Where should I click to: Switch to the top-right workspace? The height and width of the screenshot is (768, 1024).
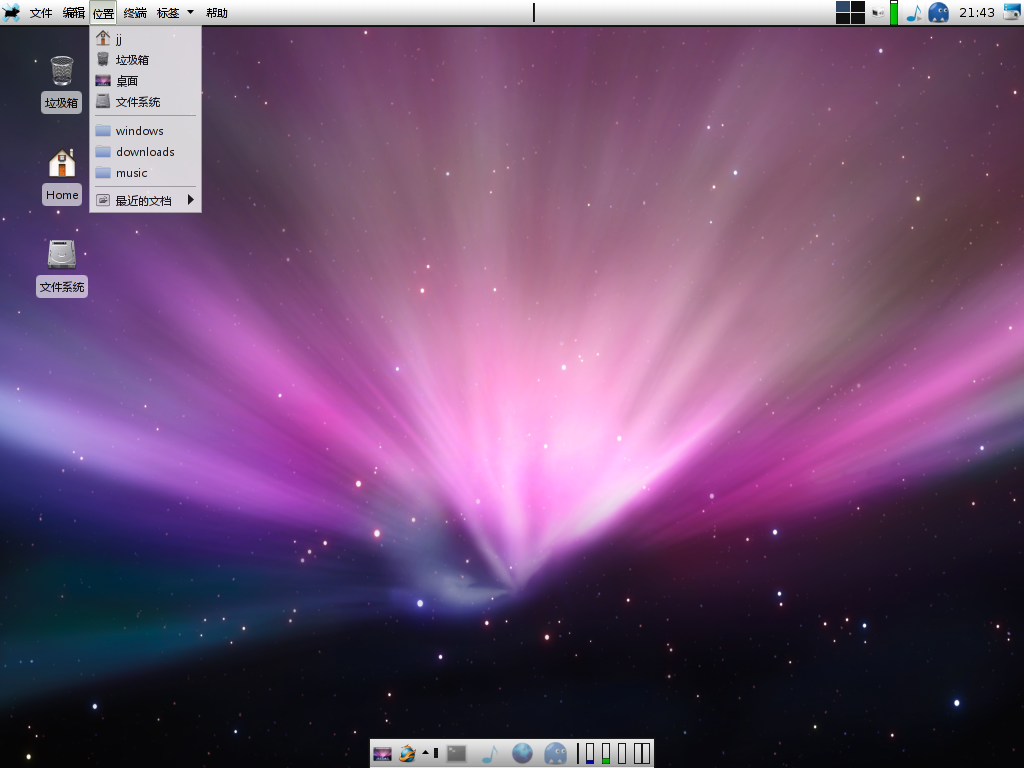coord(858,7)
